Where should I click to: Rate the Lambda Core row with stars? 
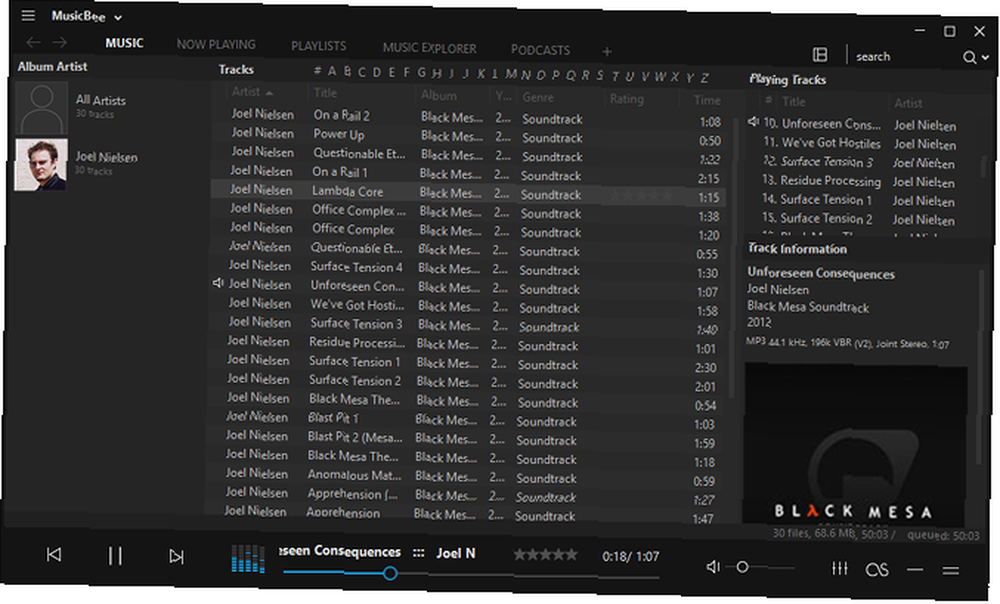coord(641,196)
